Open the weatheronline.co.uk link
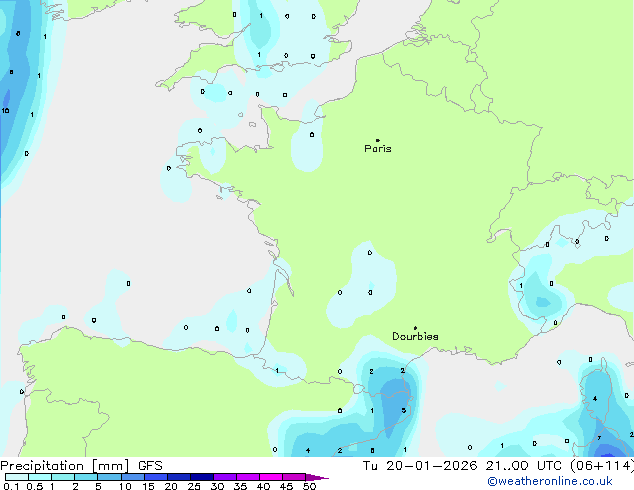Viewport: 634px width, 490px height. click(550, 481)
